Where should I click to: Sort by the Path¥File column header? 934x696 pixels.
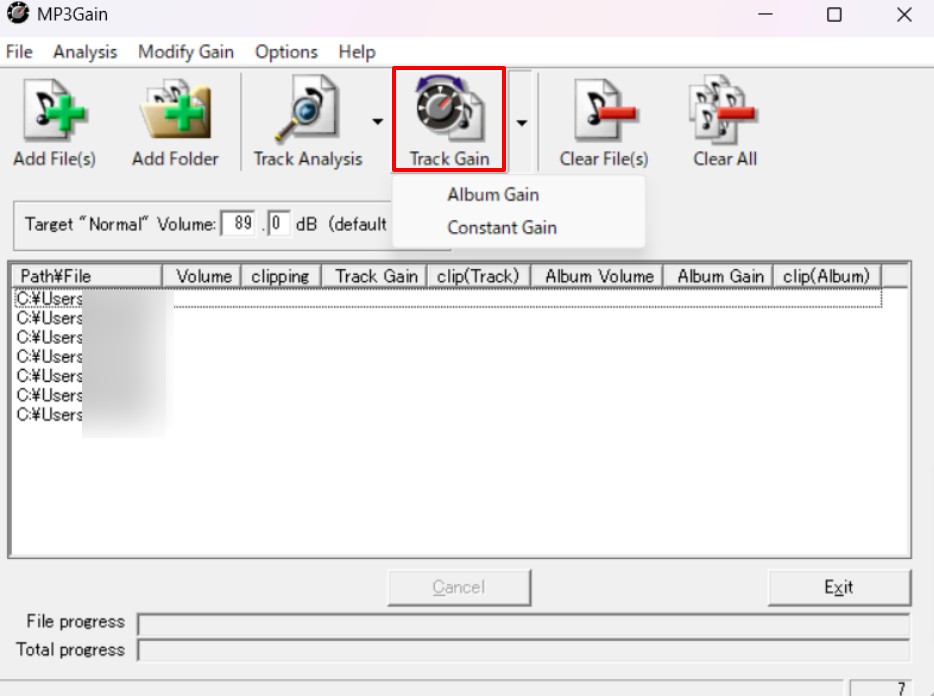[x=88, y=276]
